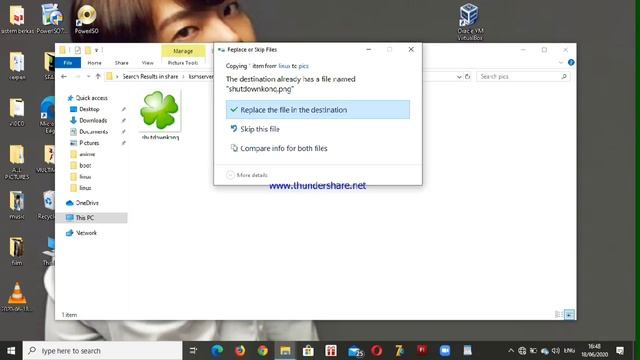Open Task View on the taskbar

point(193,351)
